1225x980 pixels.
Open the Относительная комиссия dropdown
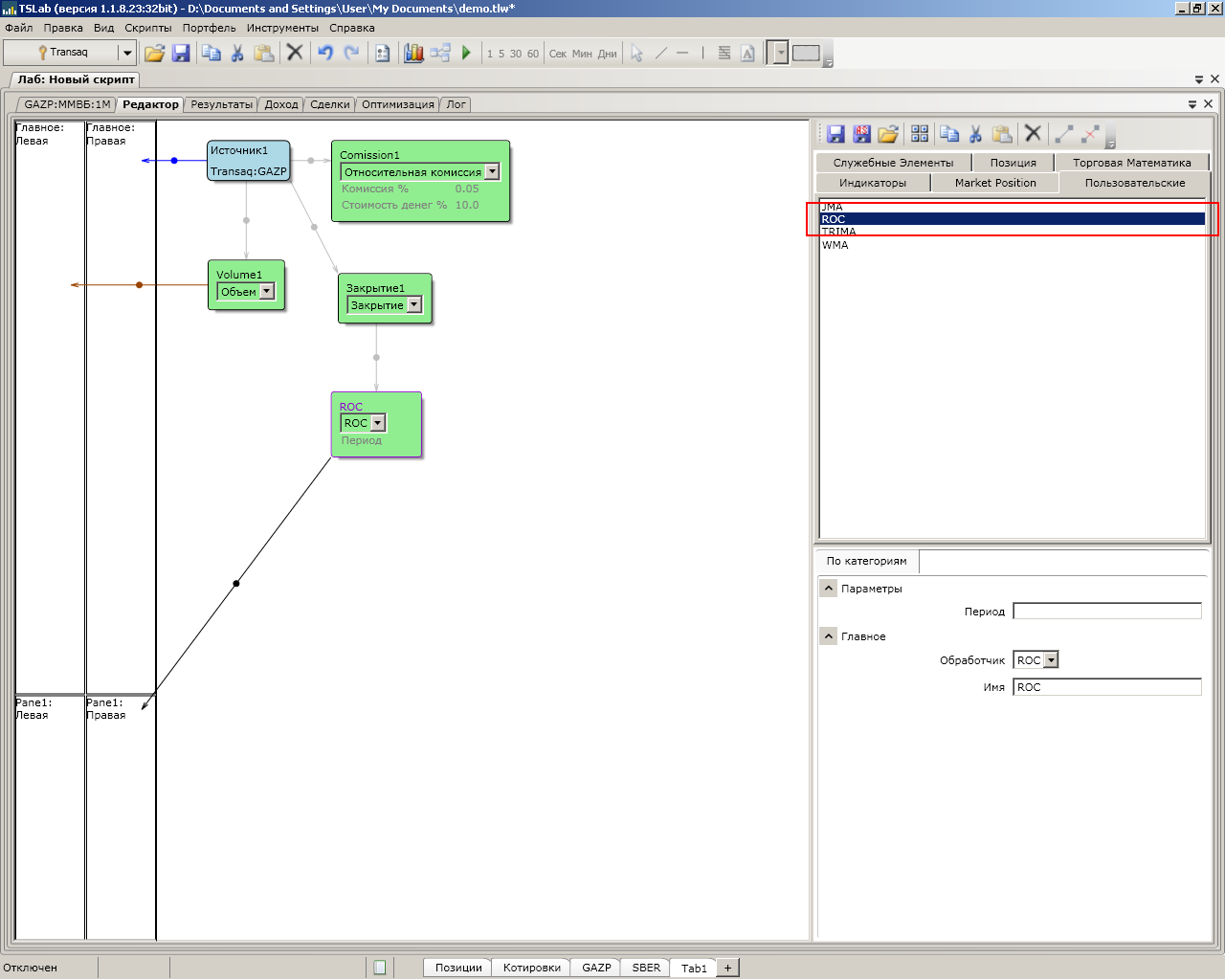pos(492,172)
